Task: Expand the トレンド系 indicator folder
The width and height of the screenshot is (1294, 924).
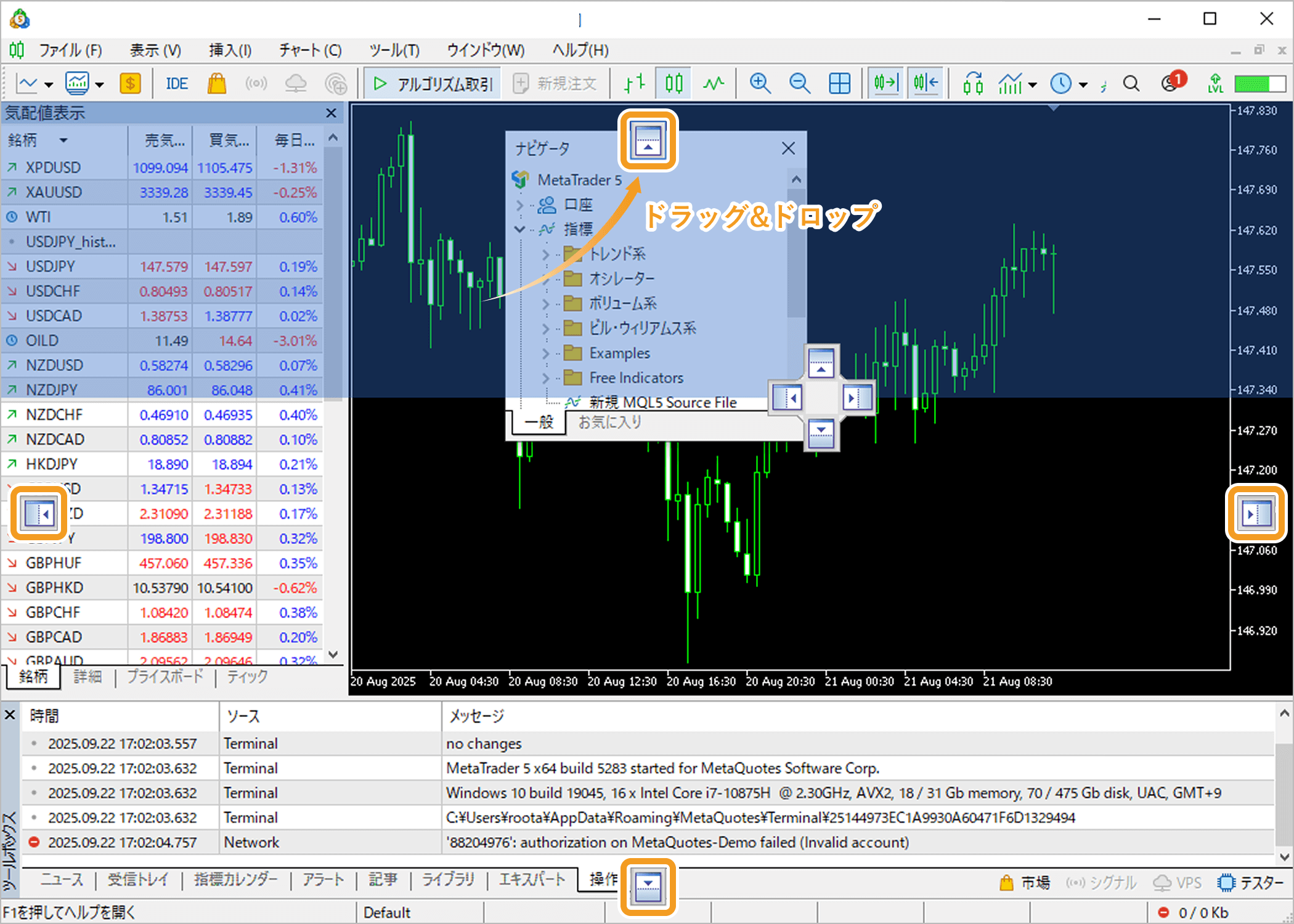Action: pos(545,254)
